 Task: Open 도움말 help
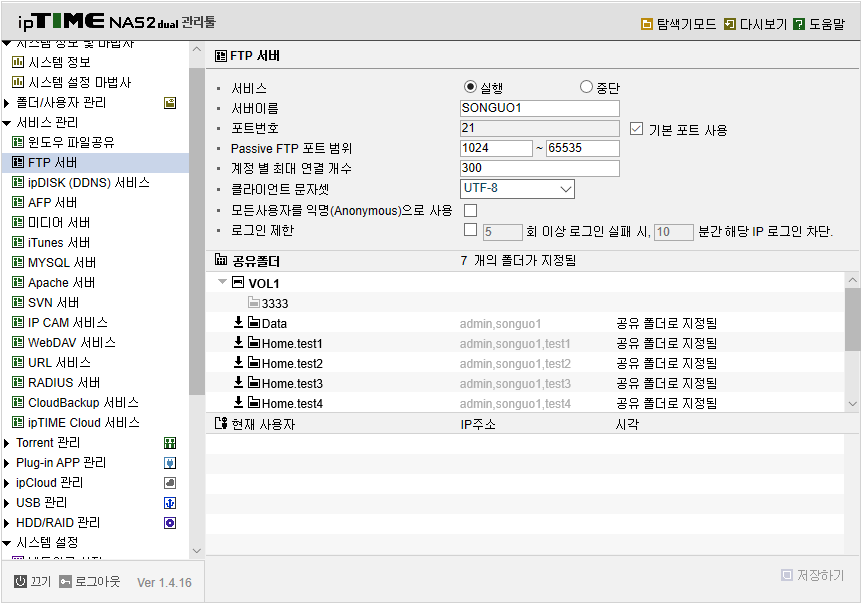tap(819, 24)
